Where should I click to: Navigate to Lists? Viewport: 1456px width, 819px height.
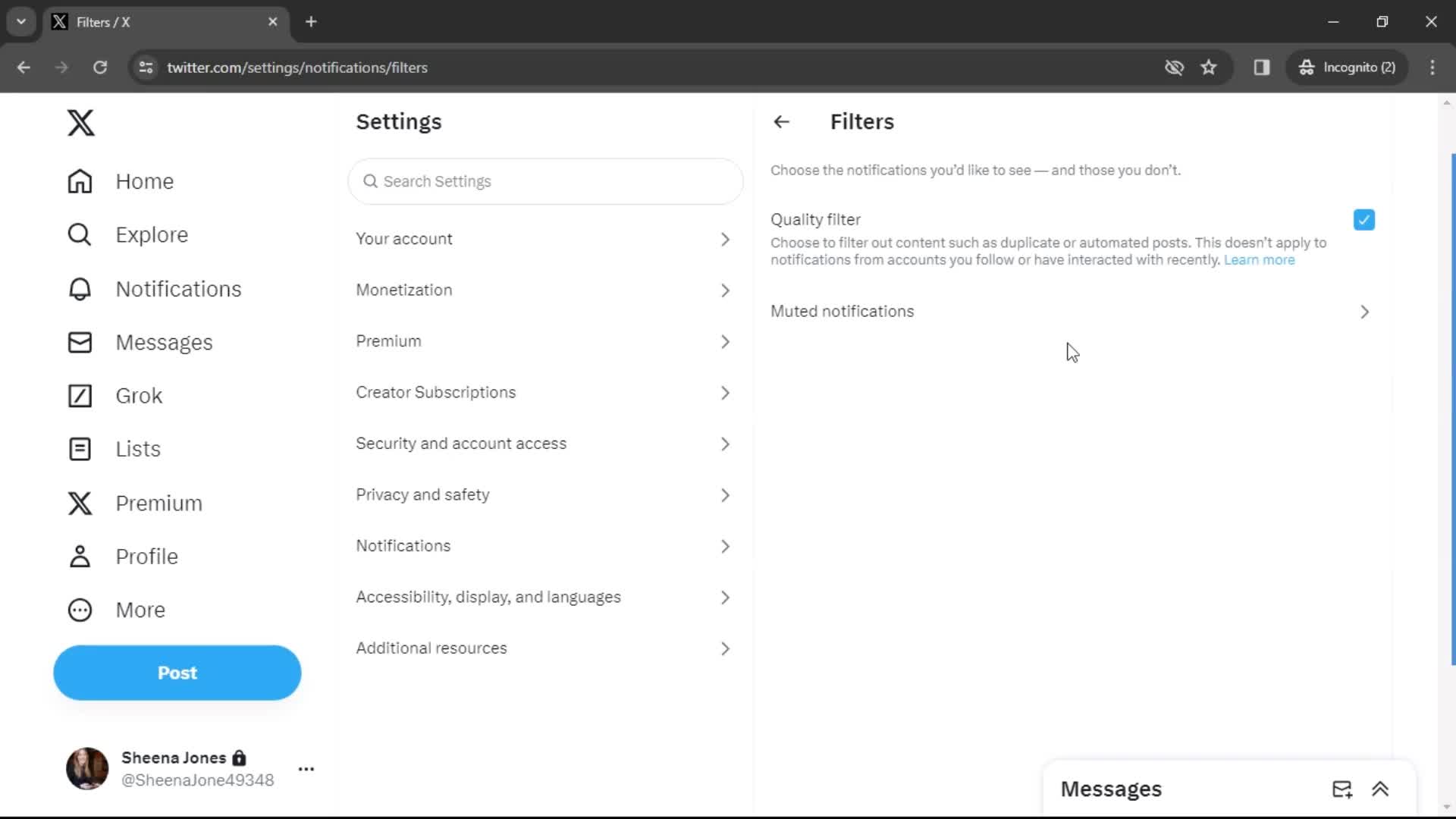pyautogui.click(x=138, y=449)
